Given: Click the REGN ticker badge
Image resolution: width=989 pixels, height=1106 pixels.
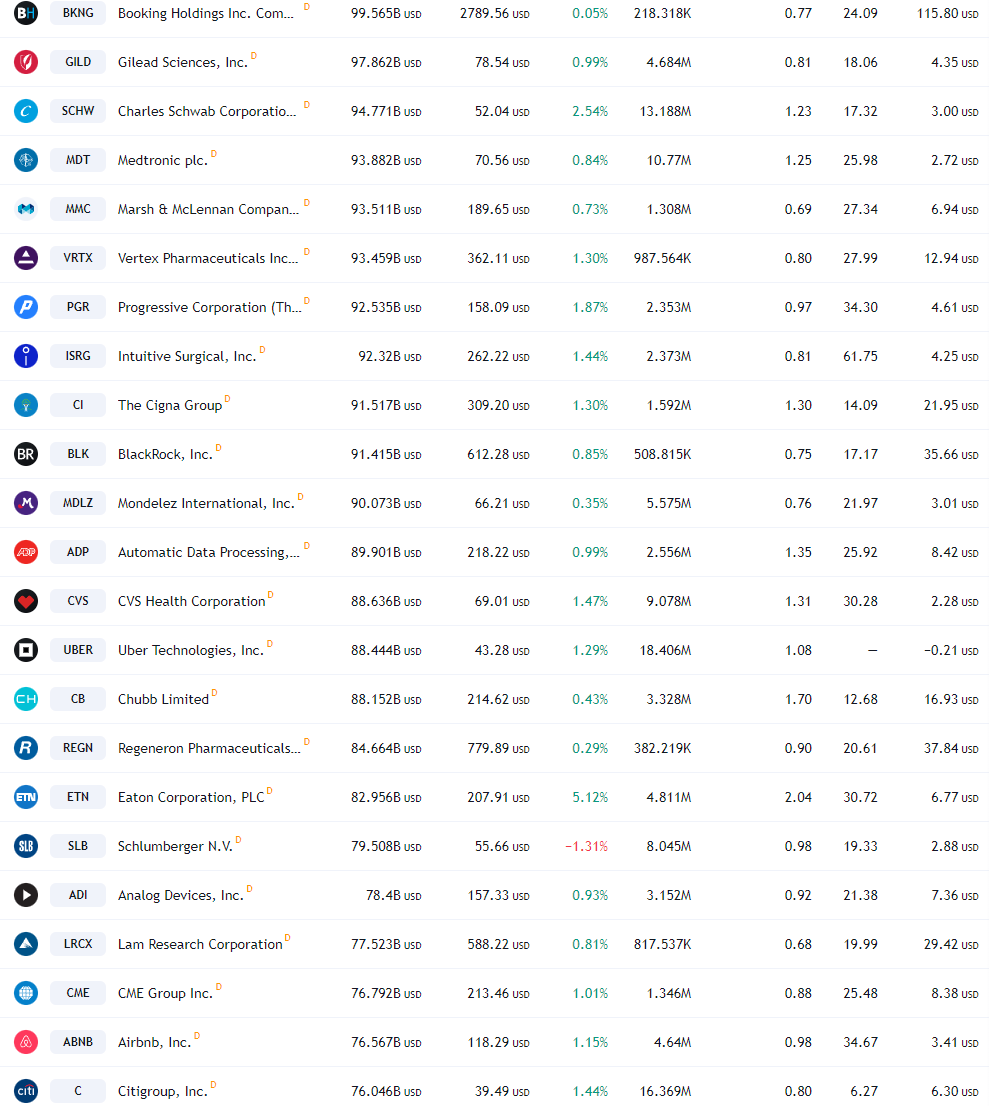Looking at the screenshot, I should click(x=78, y=748).
